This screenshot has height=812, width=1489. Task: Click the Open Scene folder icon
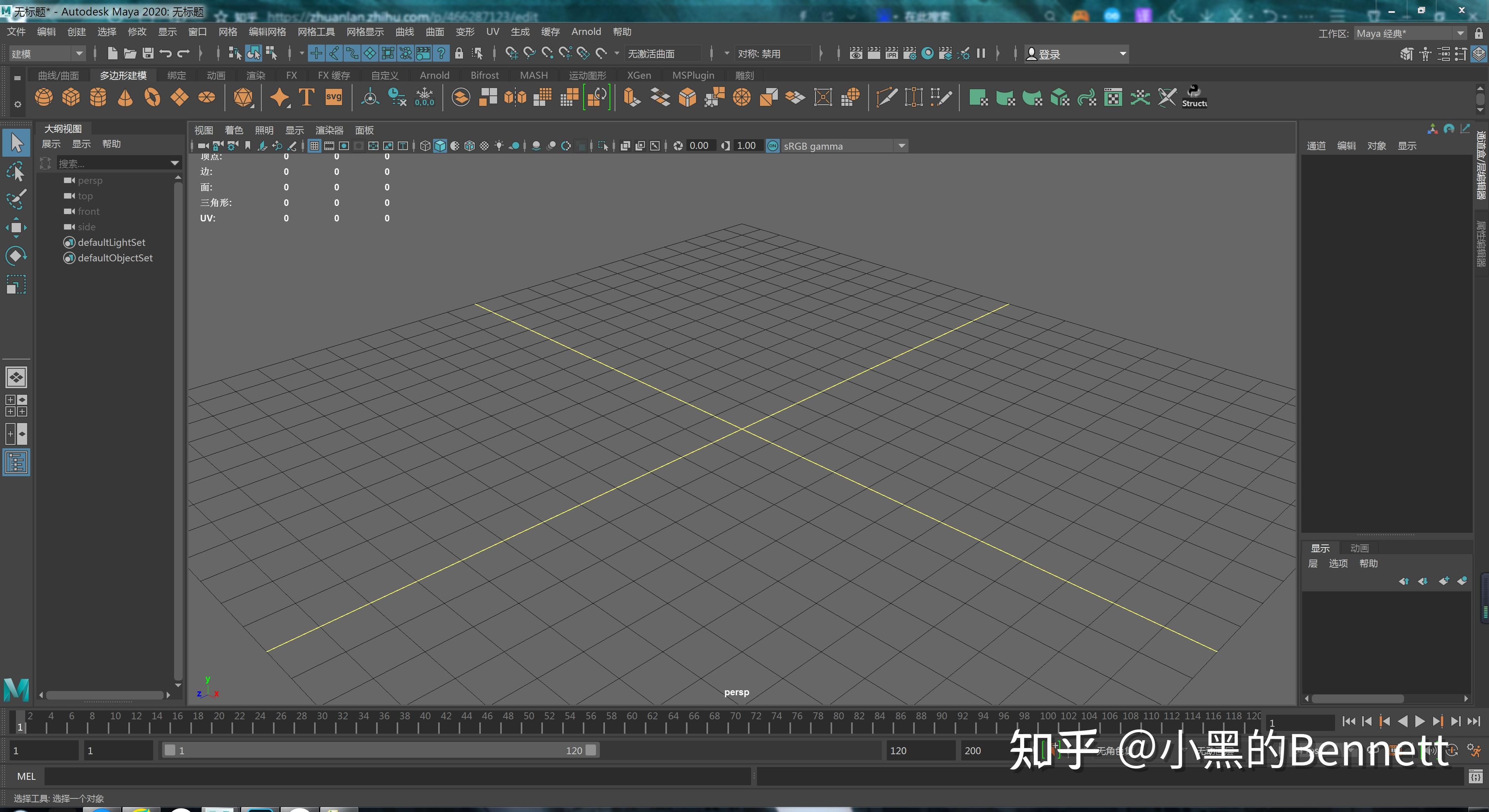pos(130,54)
